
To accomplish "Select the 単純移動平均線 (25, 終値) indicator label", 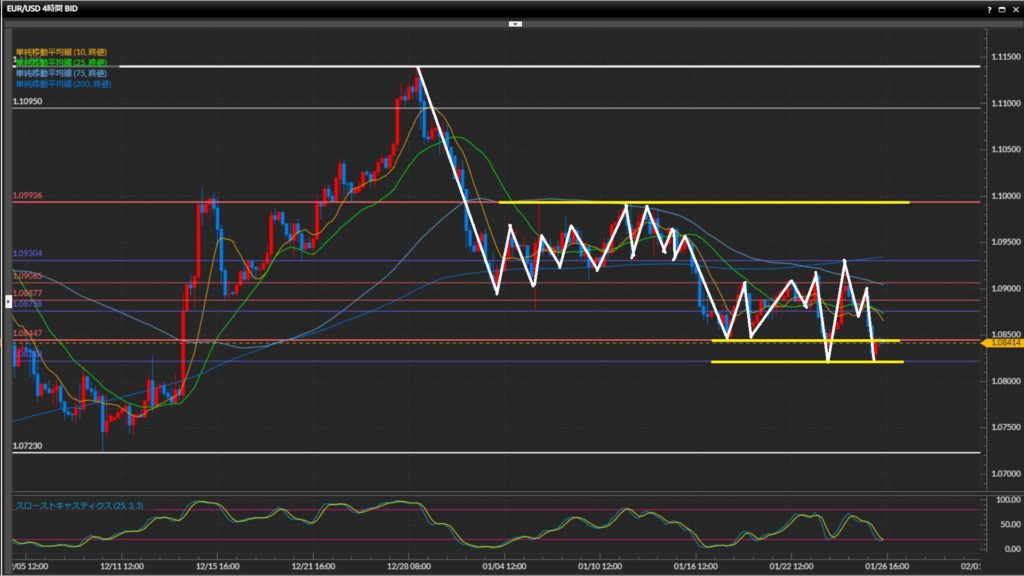I will tap(61, 63).
